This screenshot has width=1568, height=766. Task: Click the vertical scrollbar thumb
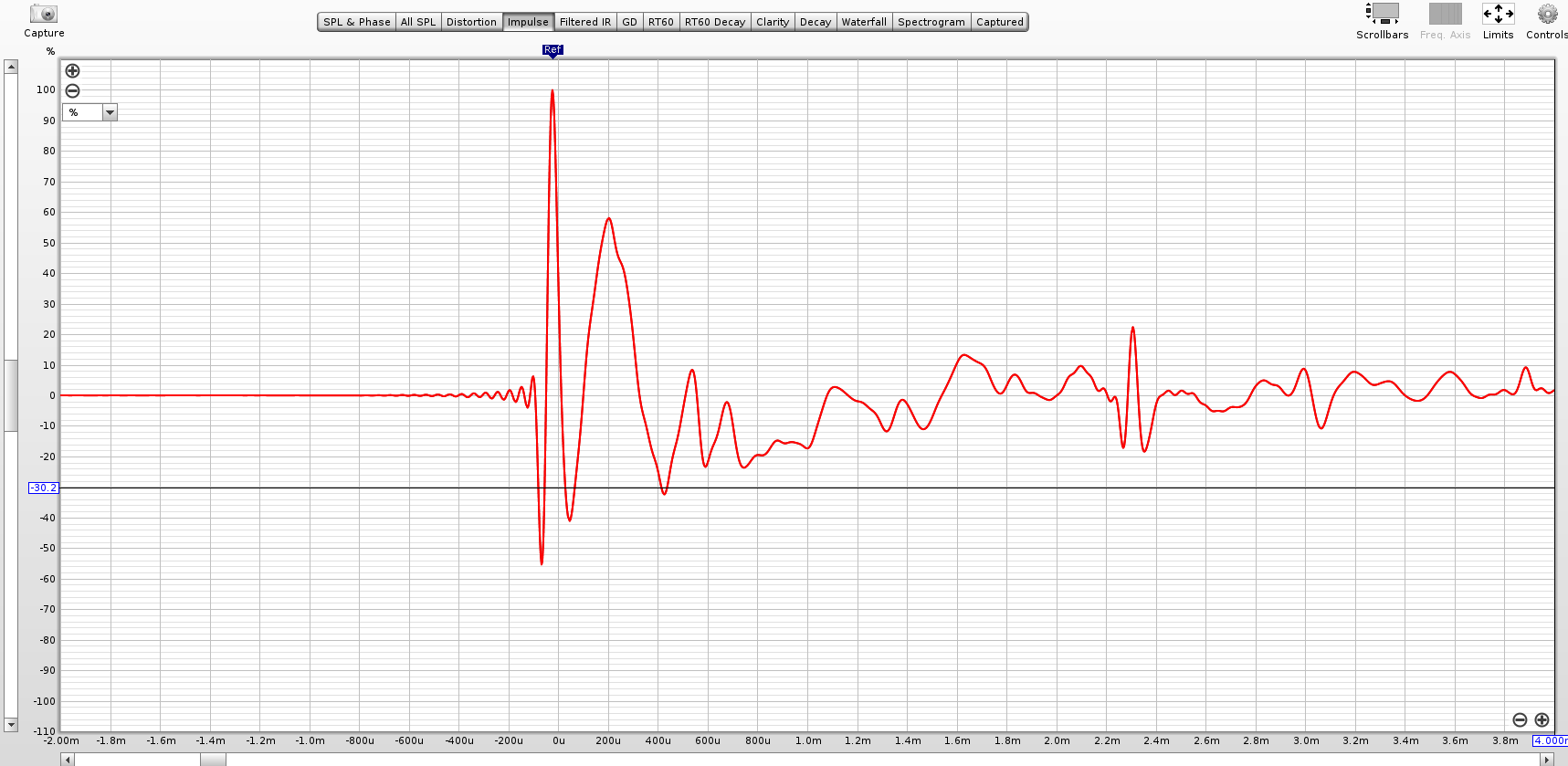(x=11, y=395)
